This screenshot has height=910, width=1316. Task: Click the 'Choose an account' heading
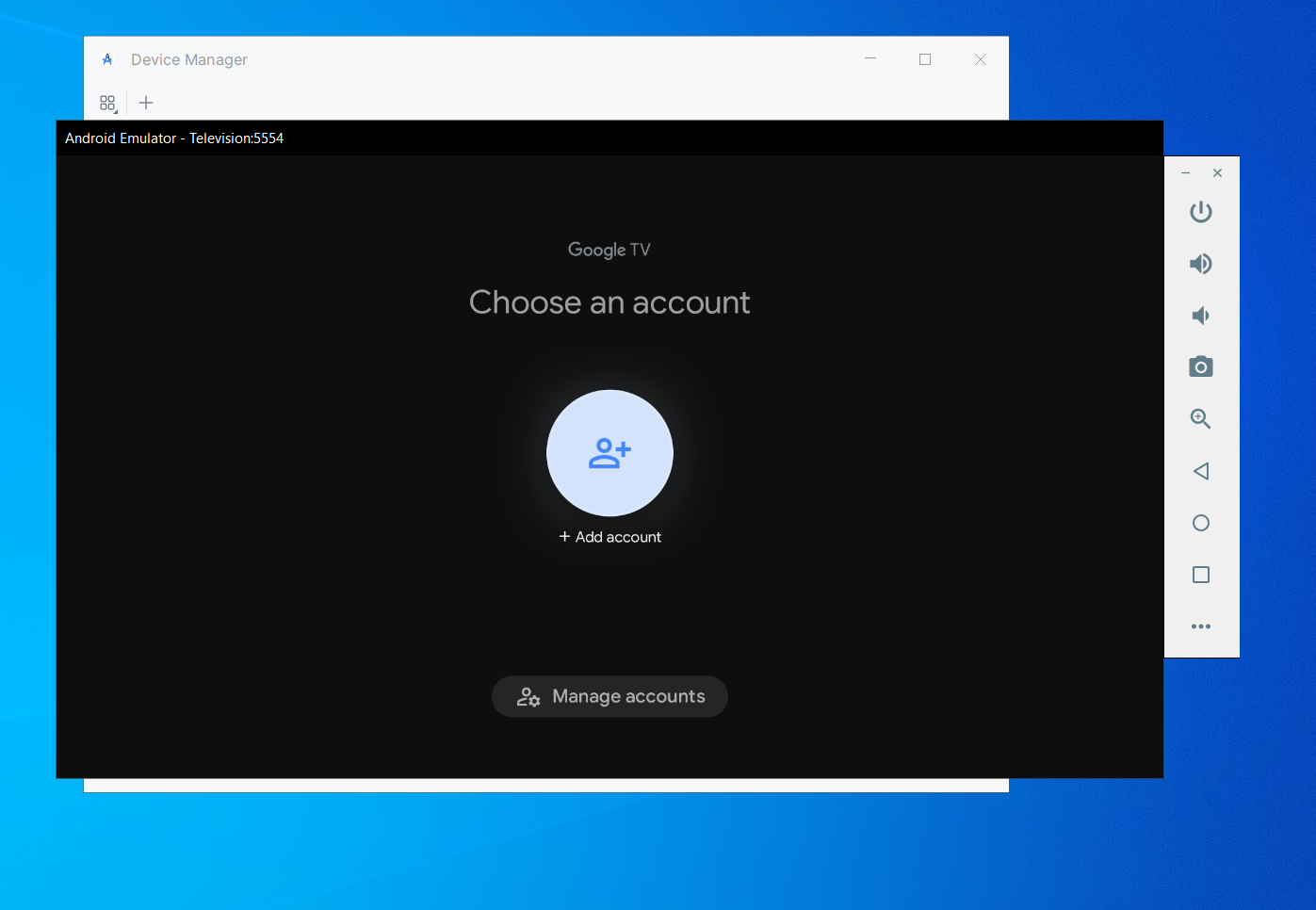609,302
